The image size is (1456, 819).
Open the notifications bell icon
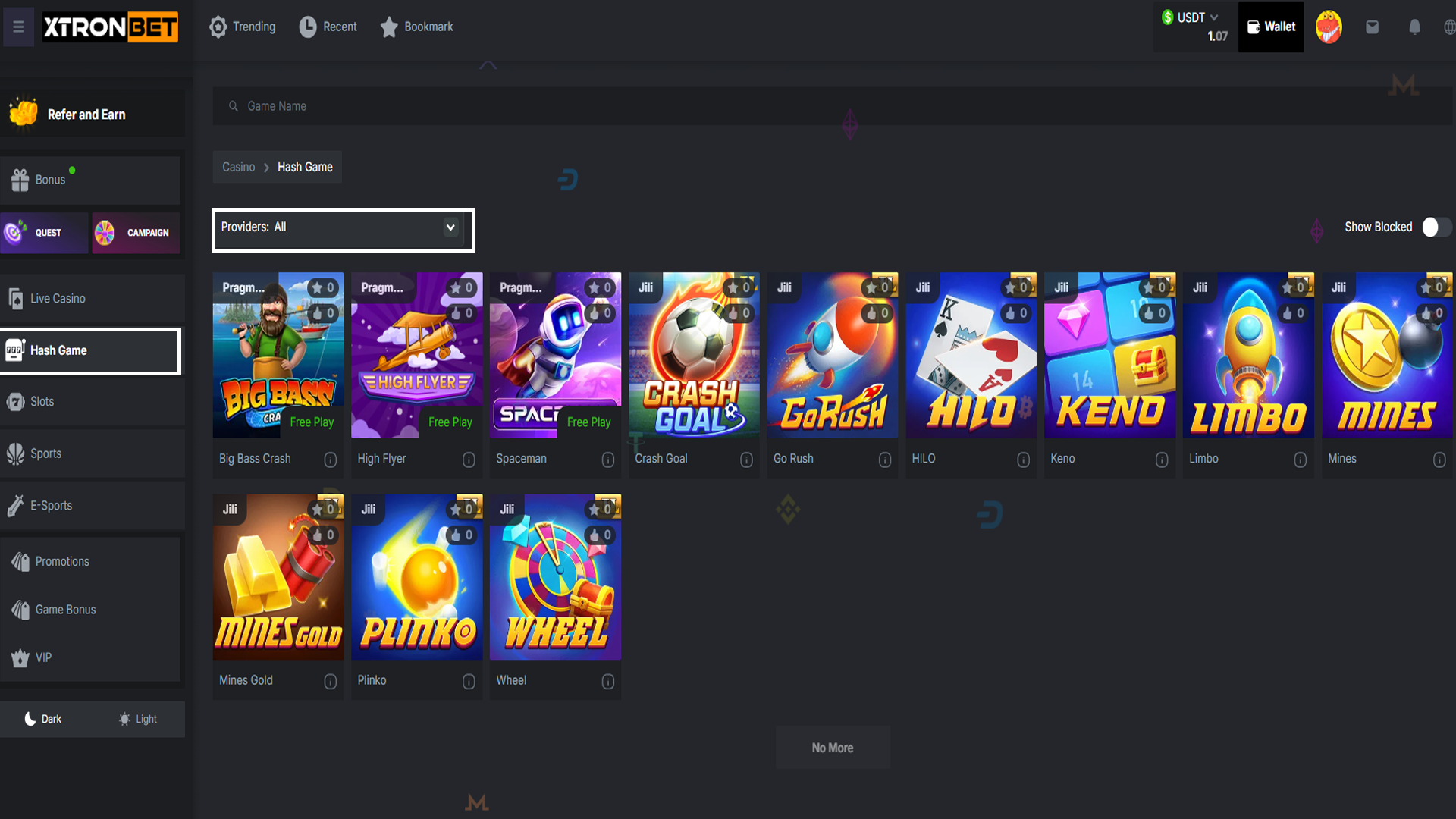click(1414, 27)
